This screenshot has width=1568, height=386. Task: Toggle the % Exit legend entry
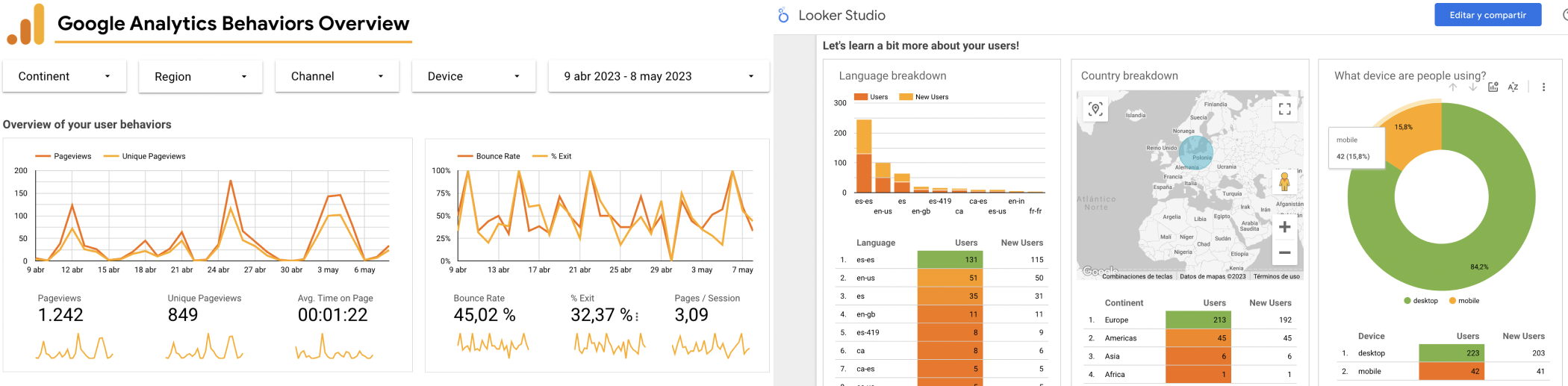[x=552, y=156]
